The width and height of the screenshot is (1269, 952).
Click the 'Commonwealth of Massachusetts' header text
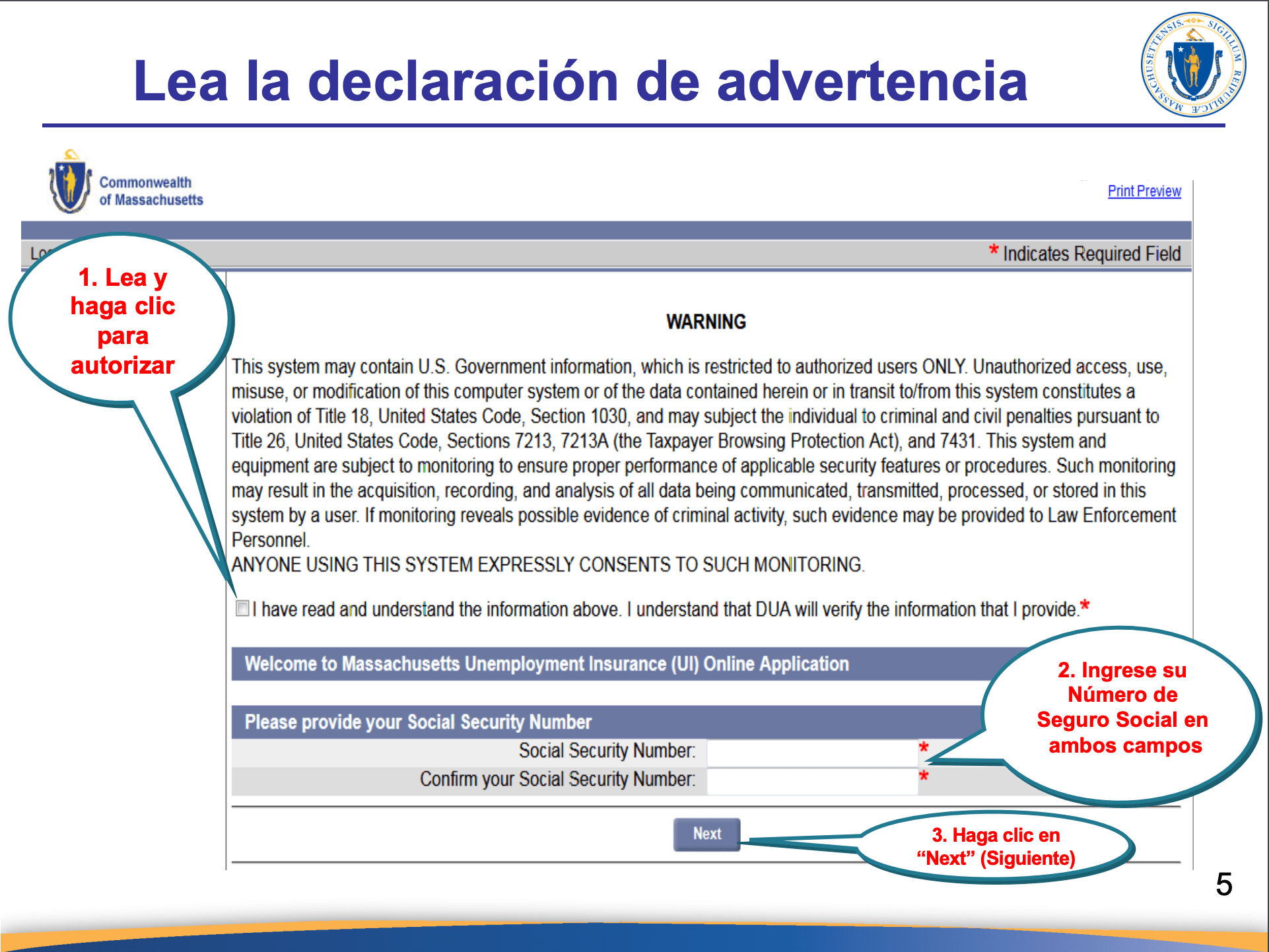151,191
